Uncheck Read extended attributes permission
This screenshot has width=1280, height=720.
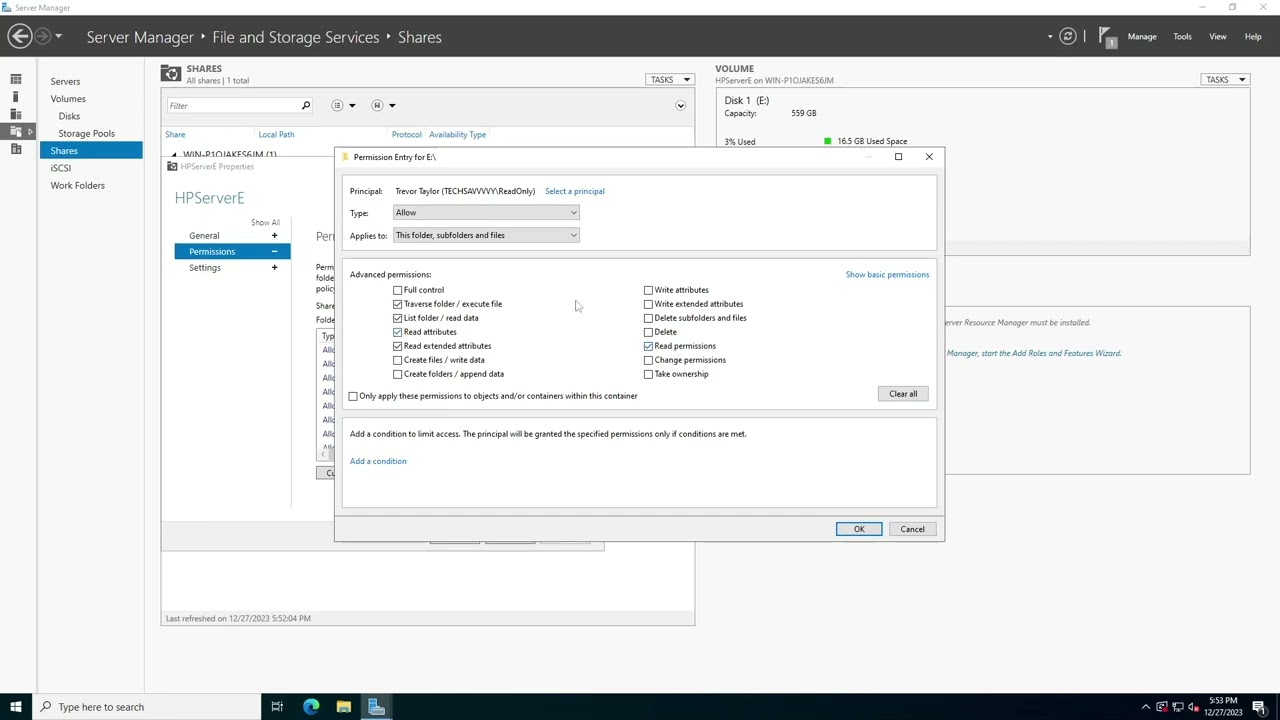(398, 346)
